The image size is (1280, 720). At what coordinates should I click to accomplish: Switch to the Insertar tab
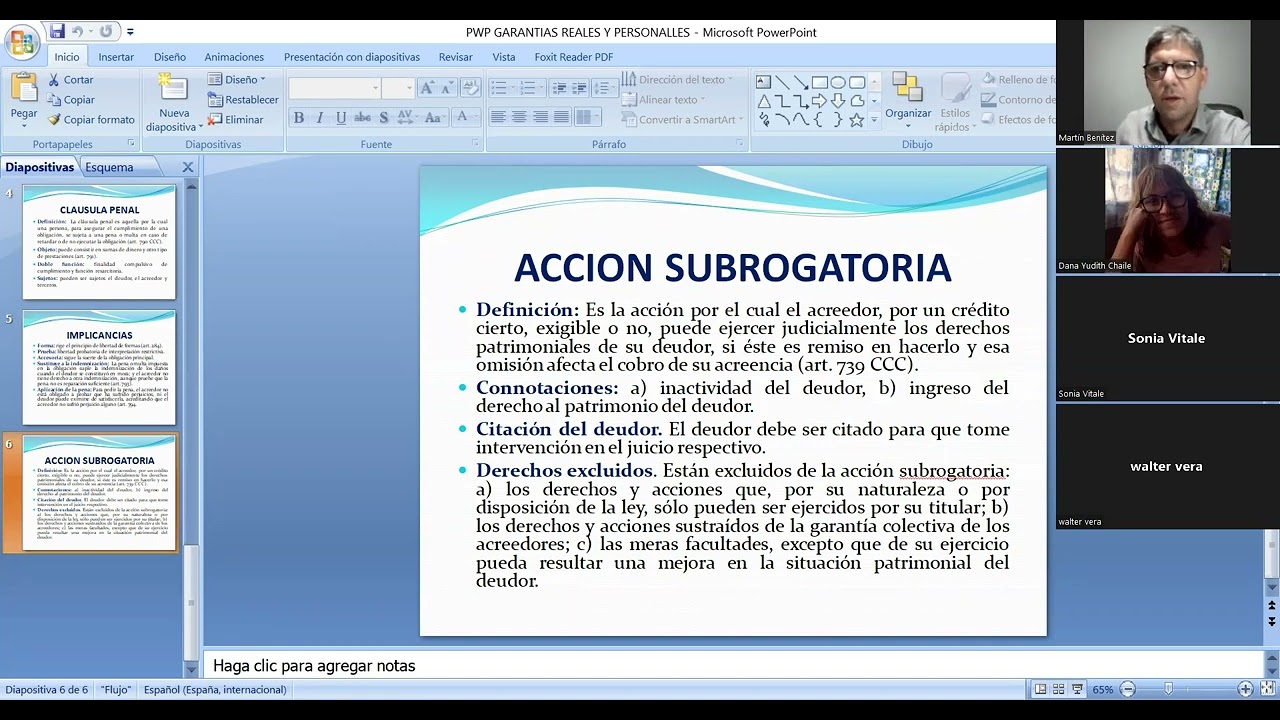(x=116, y=57)
